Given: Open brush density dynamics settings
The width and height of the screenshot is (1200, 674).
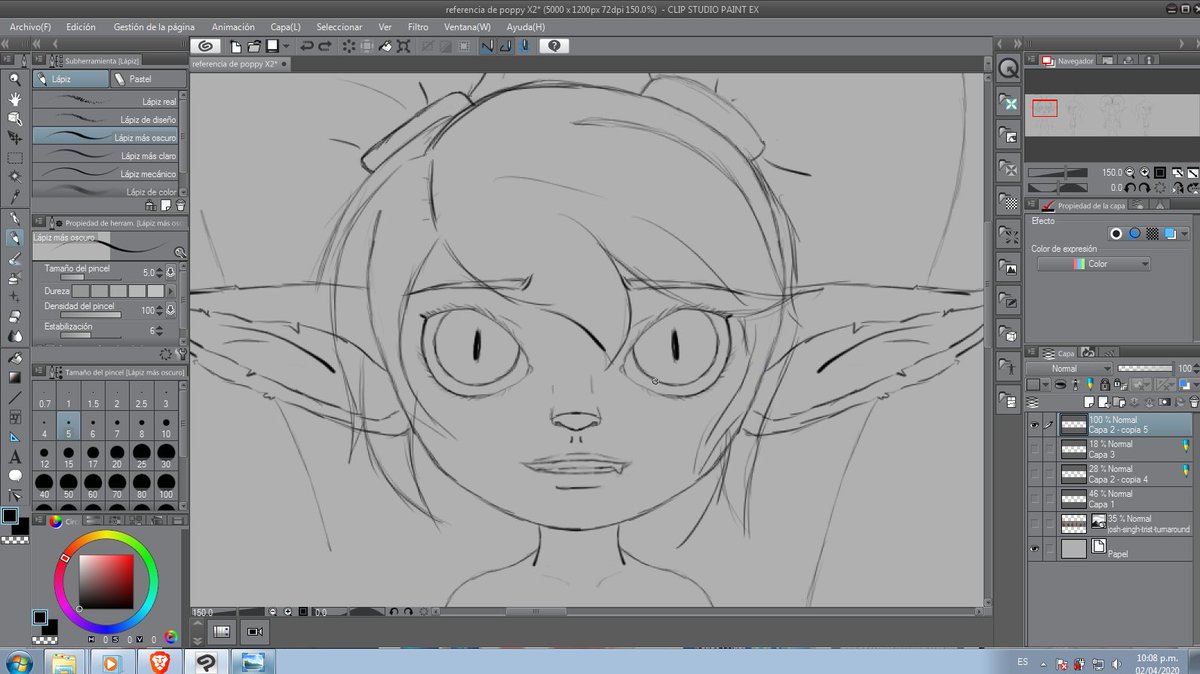Looking at the screenshot, I should (x=170, y=310).
